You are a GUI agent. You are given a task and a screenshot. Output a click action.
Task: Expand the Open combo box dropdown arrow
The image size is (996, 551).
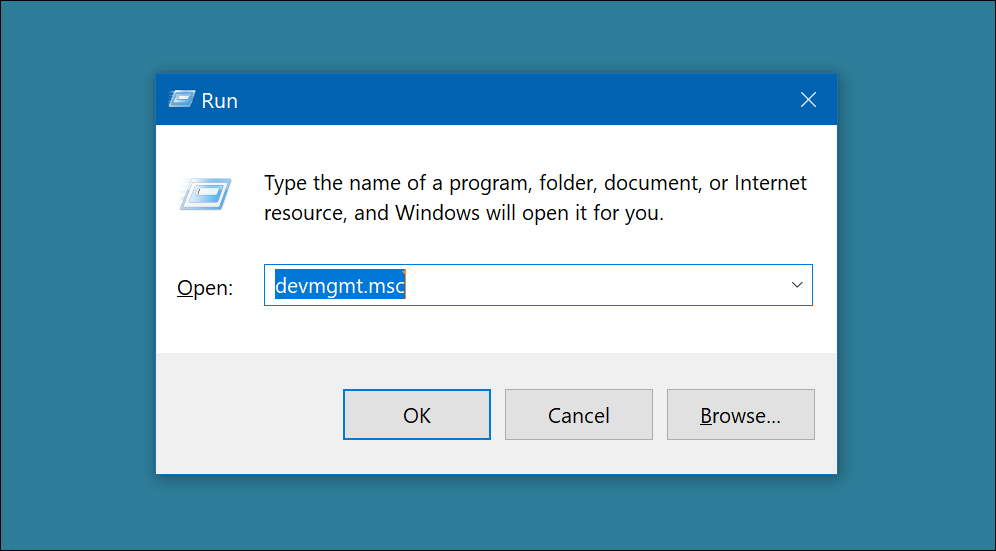pos(797,285)
